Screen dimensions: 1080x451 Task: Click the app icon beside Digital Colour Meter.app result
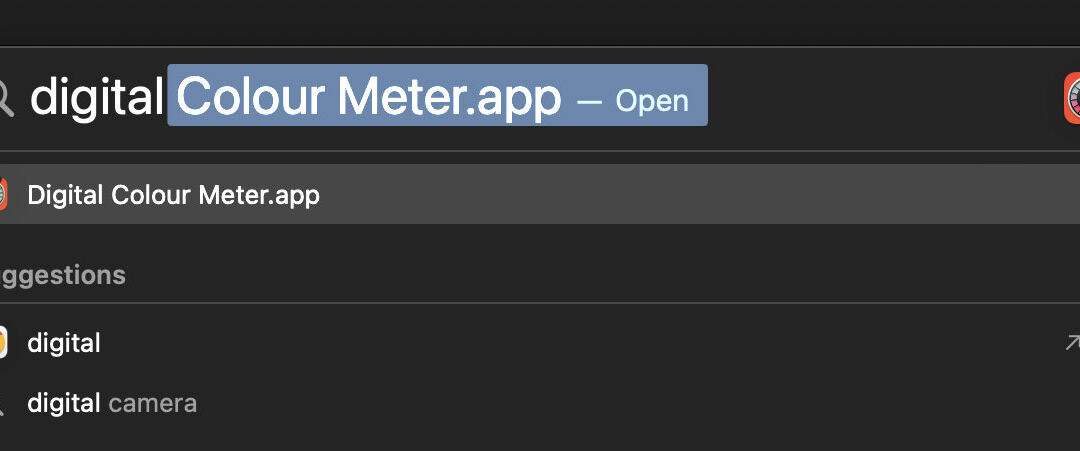click(3, 194)
